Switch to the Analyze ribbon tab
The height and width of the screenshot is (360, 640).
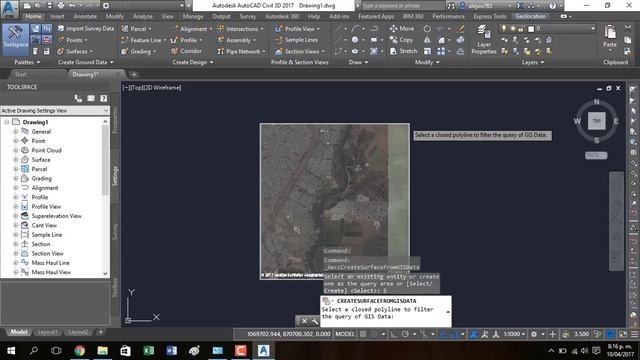pos(143,16)
